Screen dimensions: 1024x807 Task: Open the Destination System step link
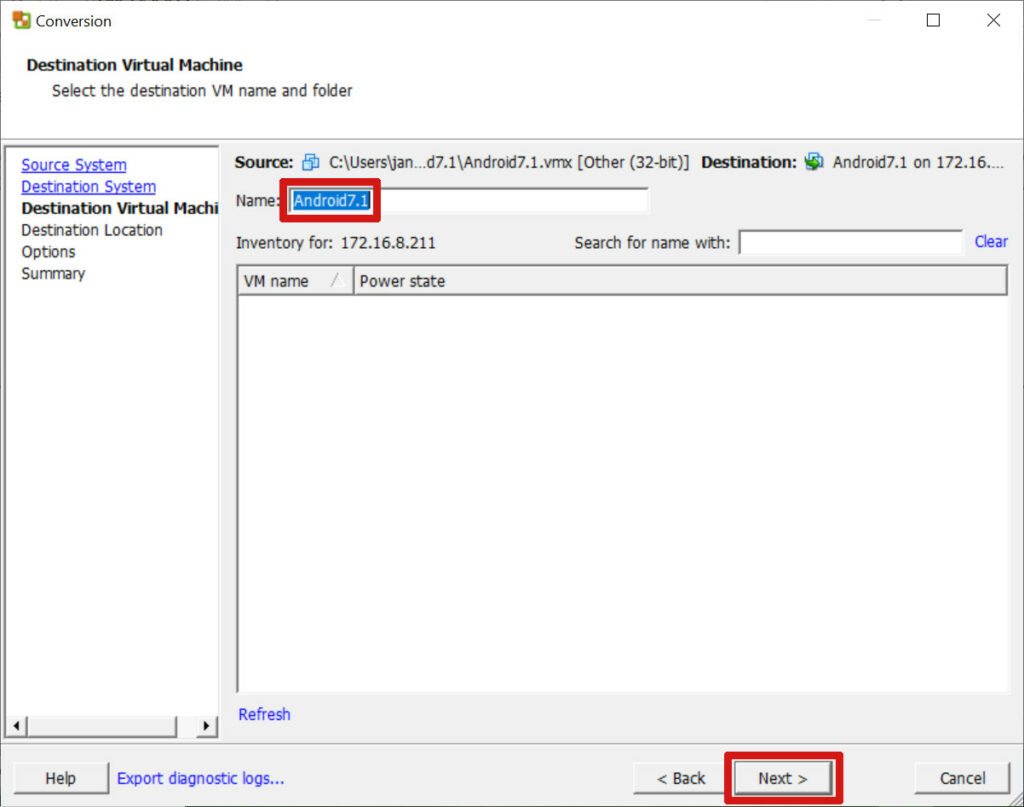tap(89, 187)
